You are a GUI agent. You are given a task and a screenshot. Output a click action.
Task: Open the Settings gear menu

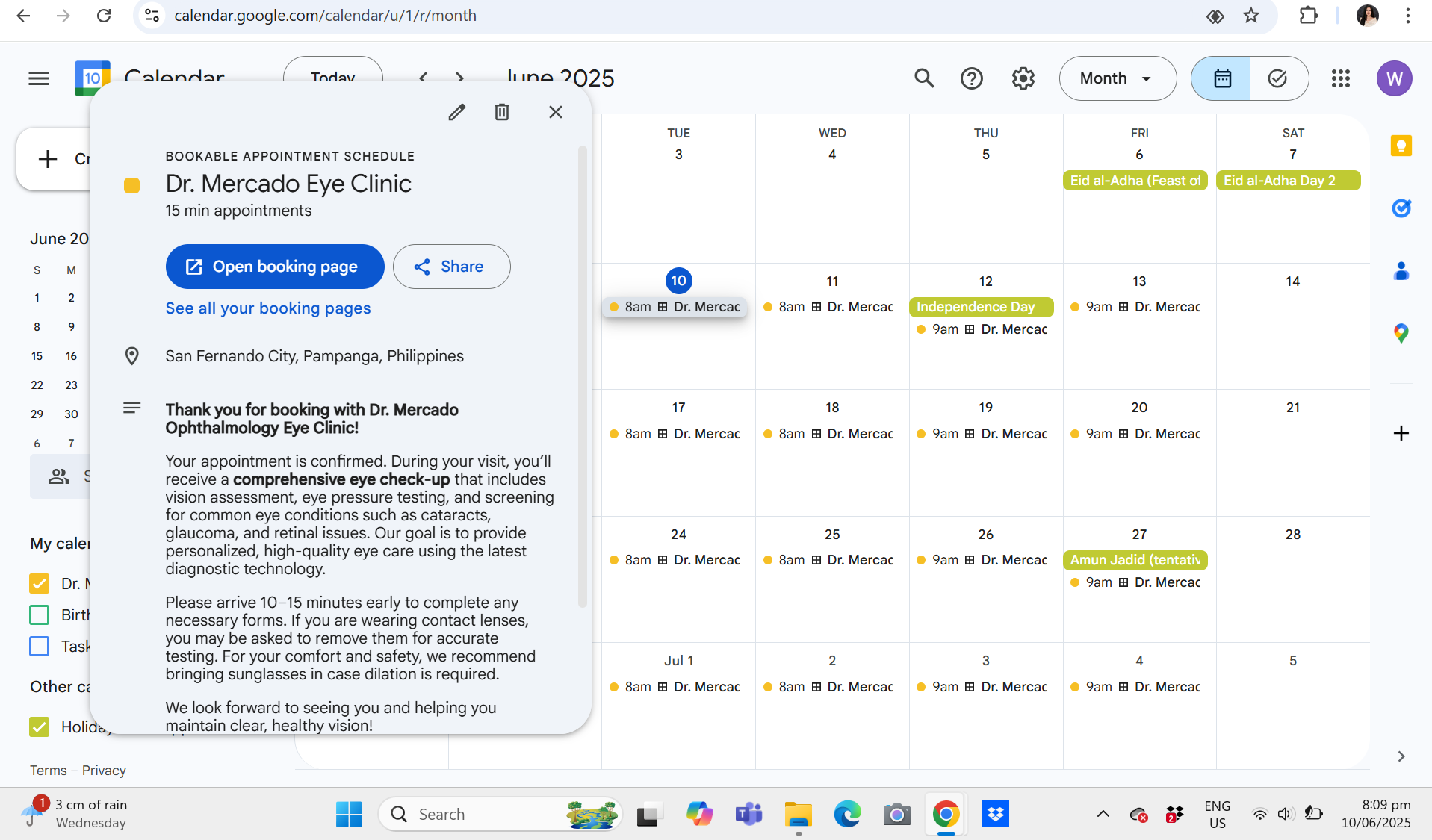(x=1023, y=78)
